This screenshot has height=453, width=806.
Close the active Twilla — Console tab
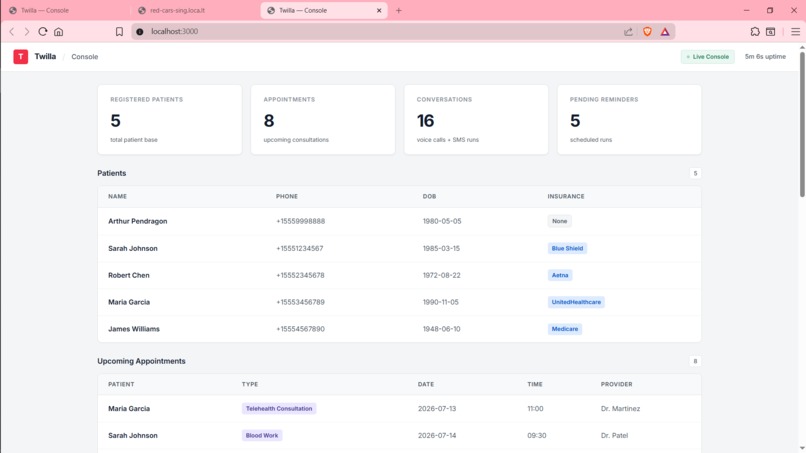[x=379, y=10]
